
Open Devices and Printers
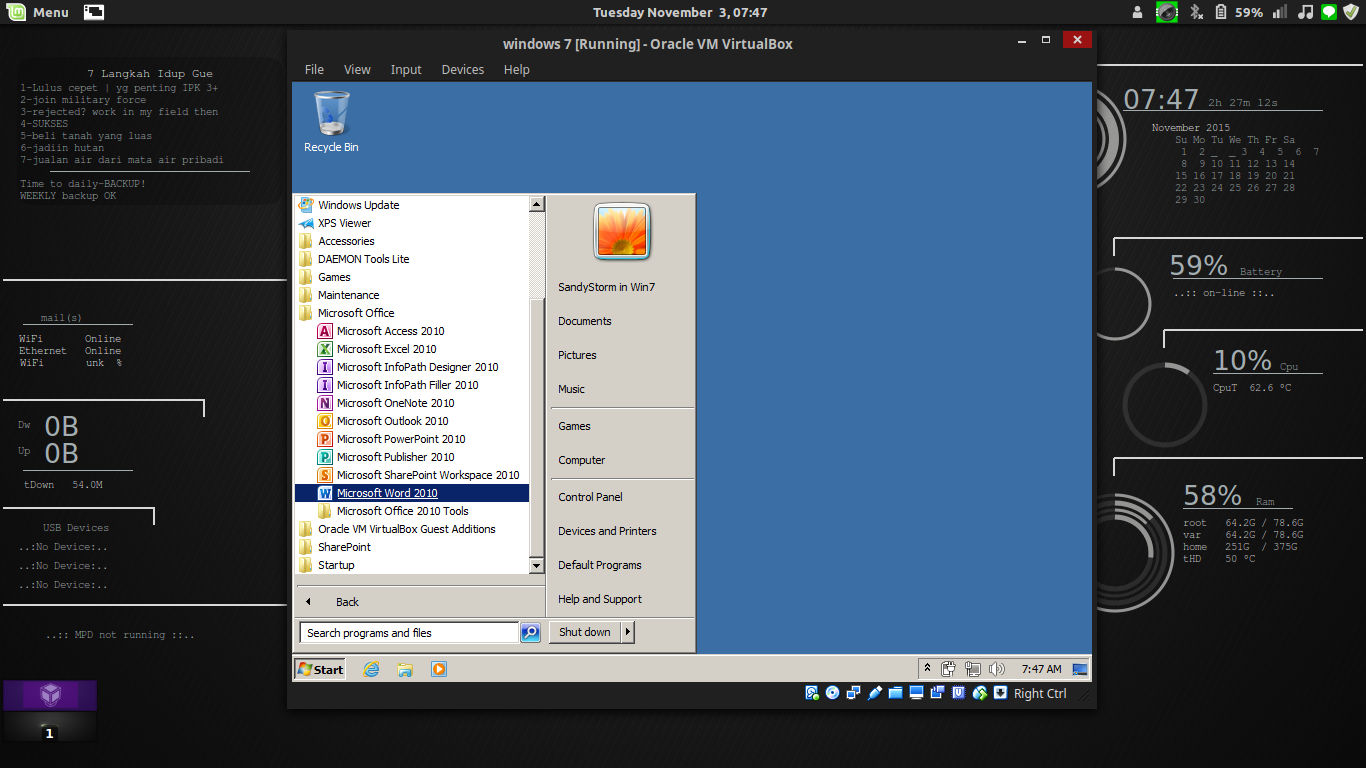pos(607,531)
